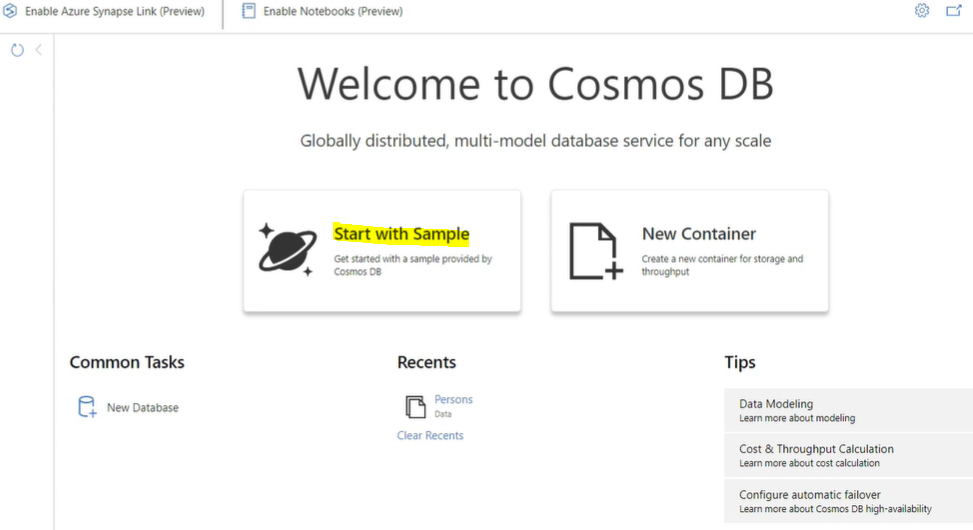The image size is (973, 530).
Task: Click the planet icon on Start with Sample
Action: [287, 249]
